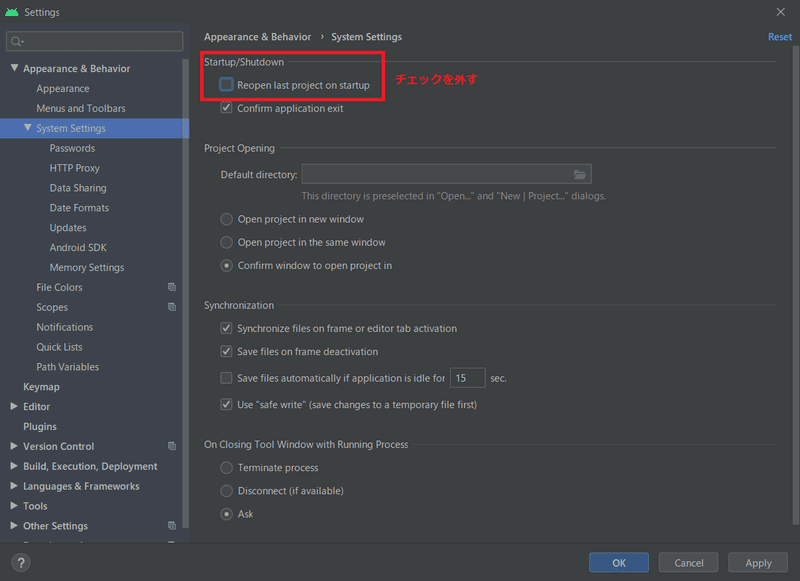Uncheck Confirm application exit
This screenshot has height=581, width=800.
[227, 108]
